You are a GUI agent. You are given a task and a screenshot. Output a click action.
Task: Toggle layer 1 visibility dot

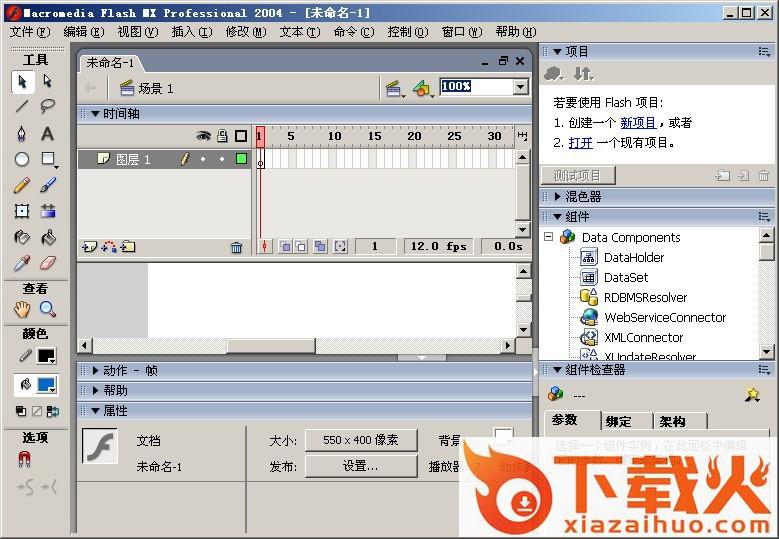click(203, 159)
